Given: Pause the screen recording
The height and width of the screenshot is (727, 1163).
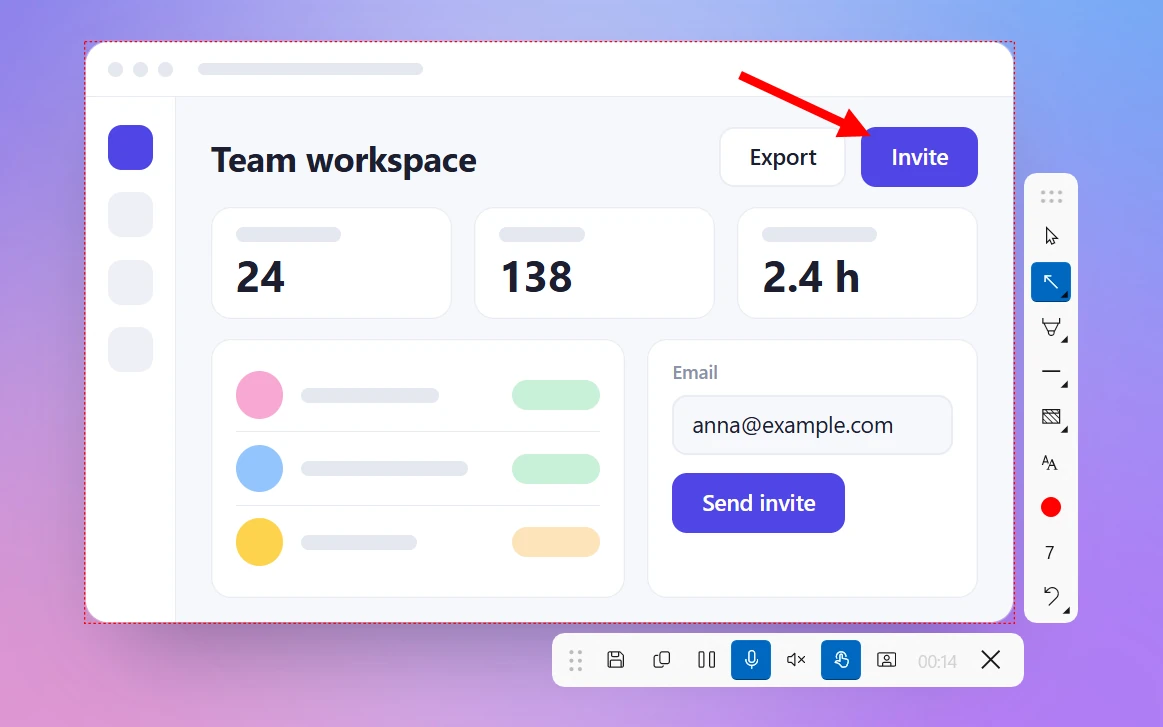Looking at the screenshot, I should pyautogui.click(x=706, y=659).
